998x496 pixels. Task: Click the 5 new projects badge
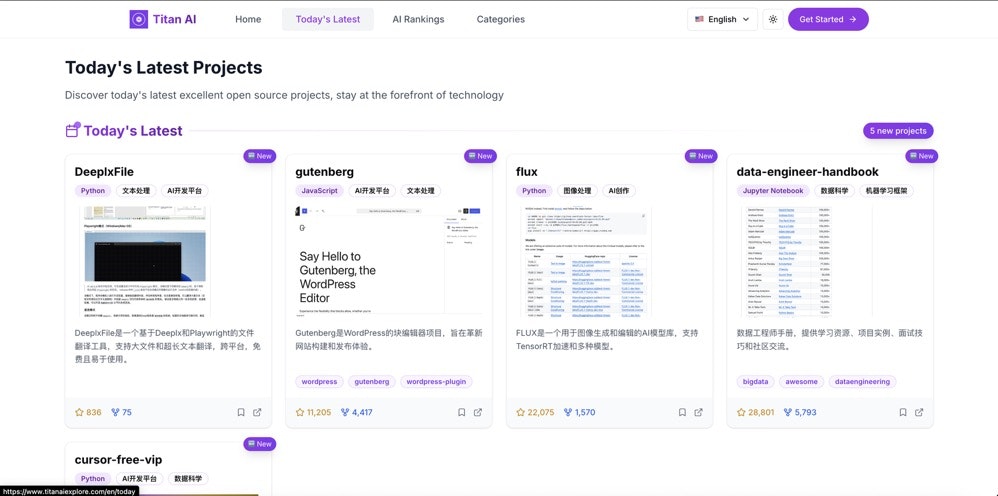coord(898,131)
